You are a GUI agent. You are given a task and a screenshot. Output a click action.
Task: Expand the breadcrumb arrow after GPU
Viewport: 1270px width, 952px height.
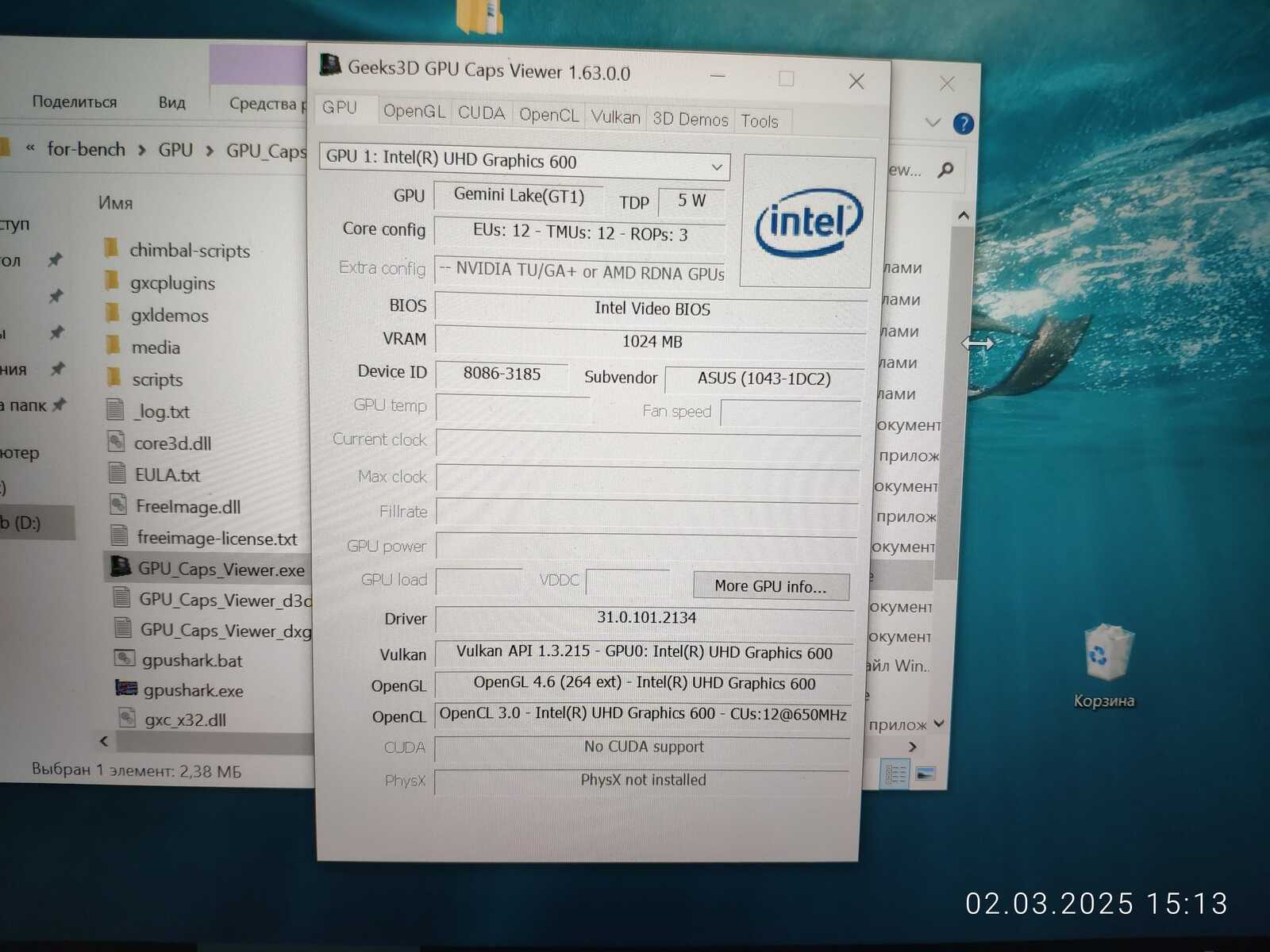tap(210, 151)
